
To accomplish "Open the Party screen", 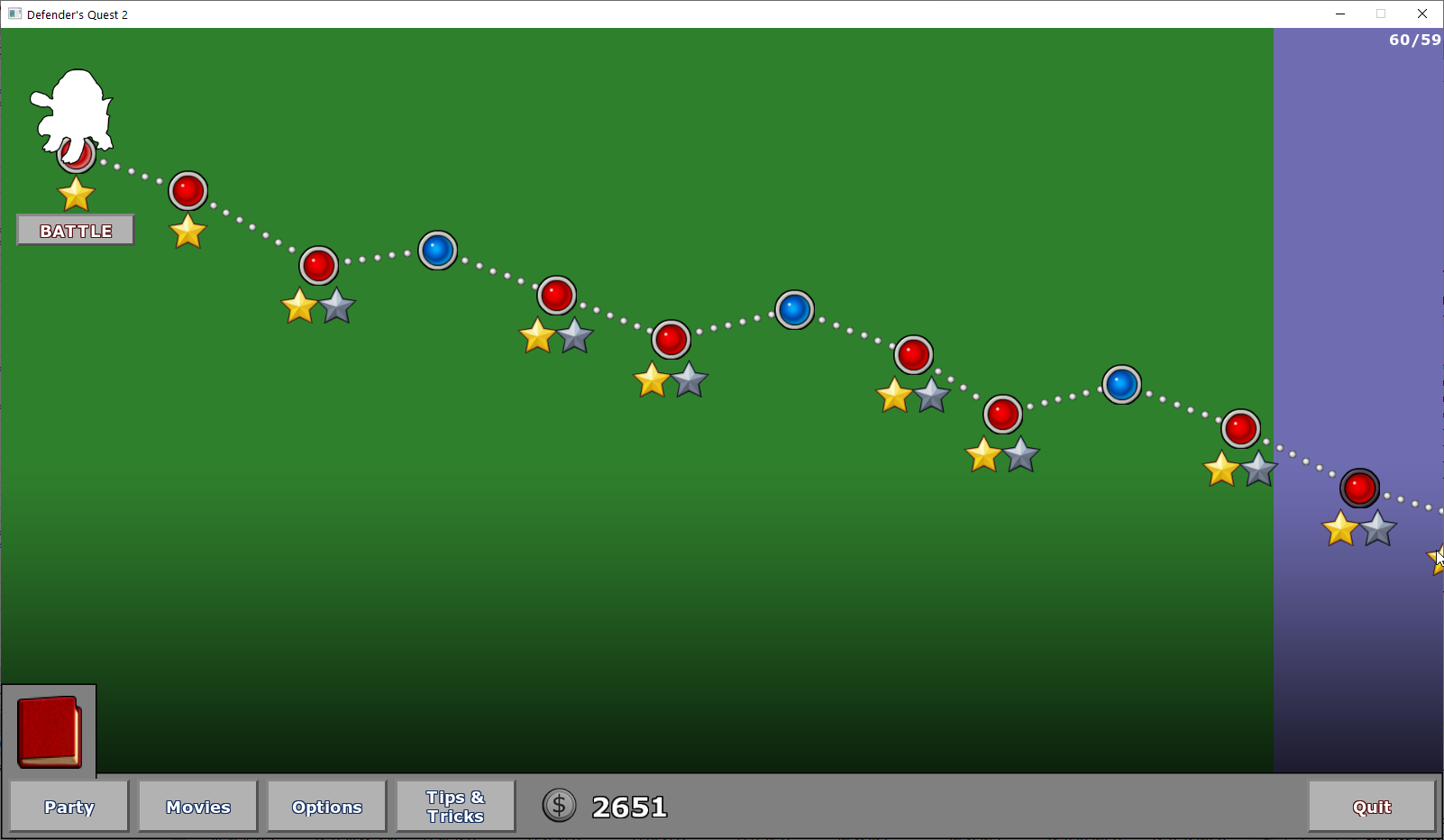I will (x=69, y=807).
